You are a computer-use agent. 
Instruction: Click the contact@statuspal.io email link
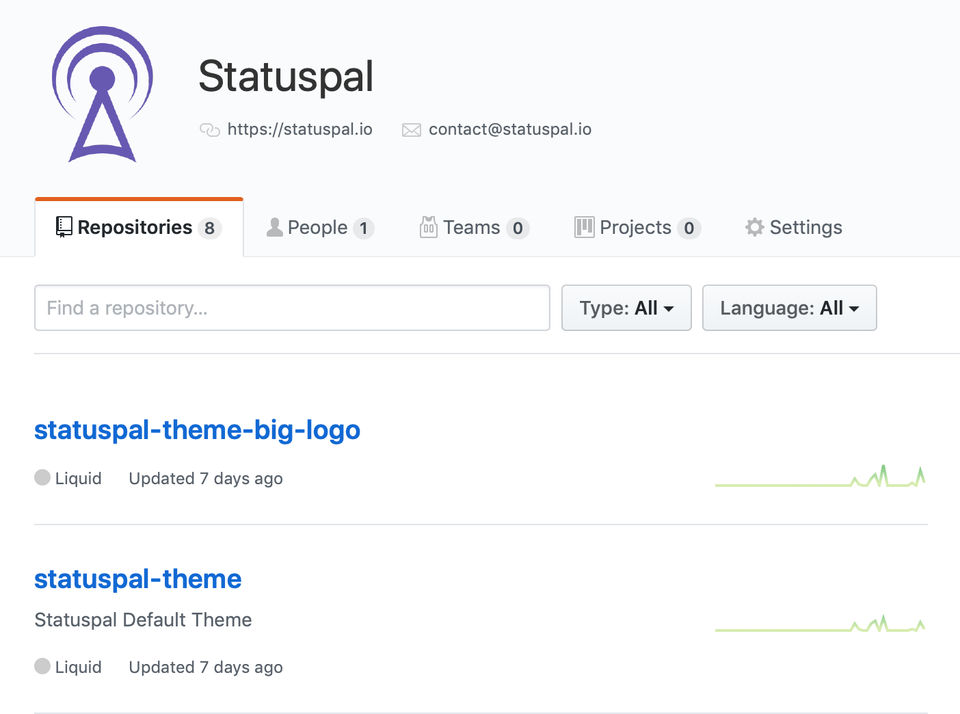(510, 129)
